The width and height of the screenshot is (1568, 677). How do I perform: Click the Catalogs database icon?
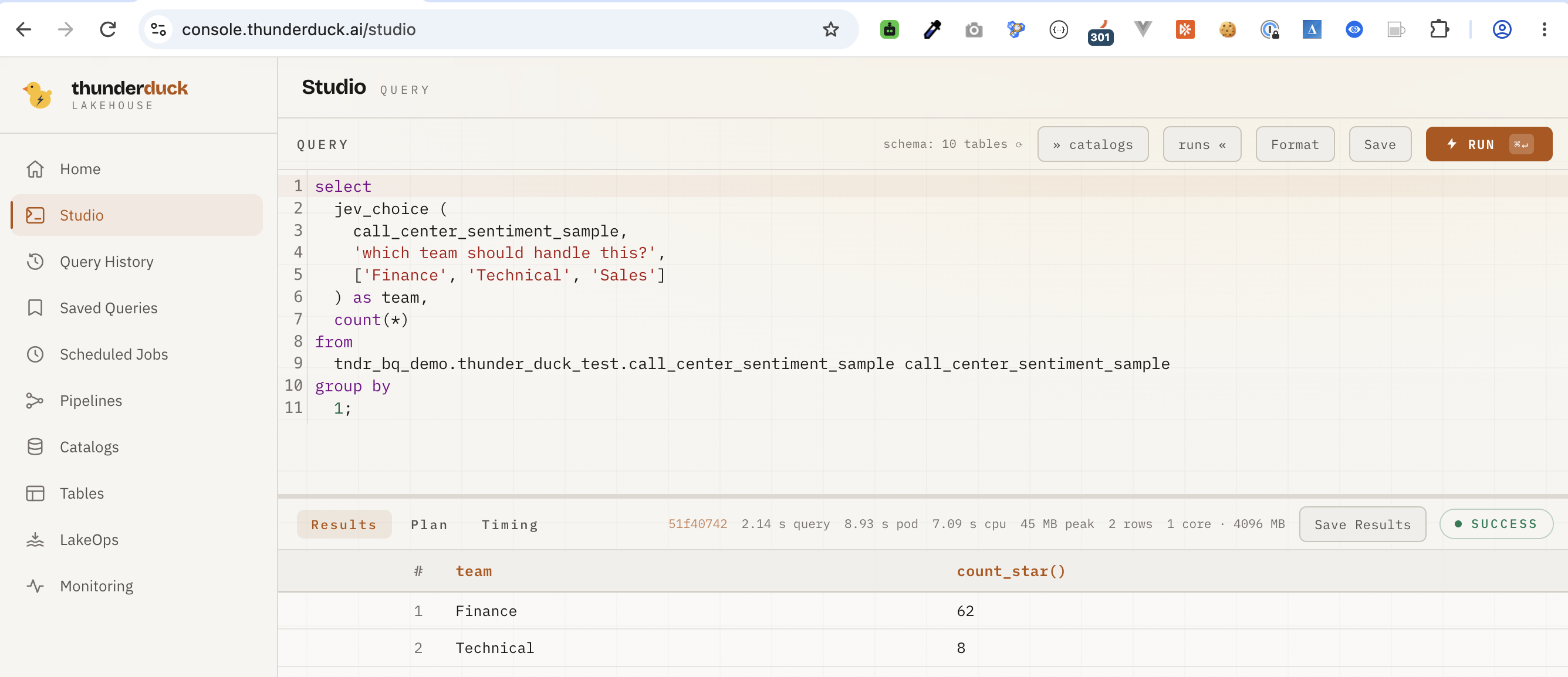point(35,446)
